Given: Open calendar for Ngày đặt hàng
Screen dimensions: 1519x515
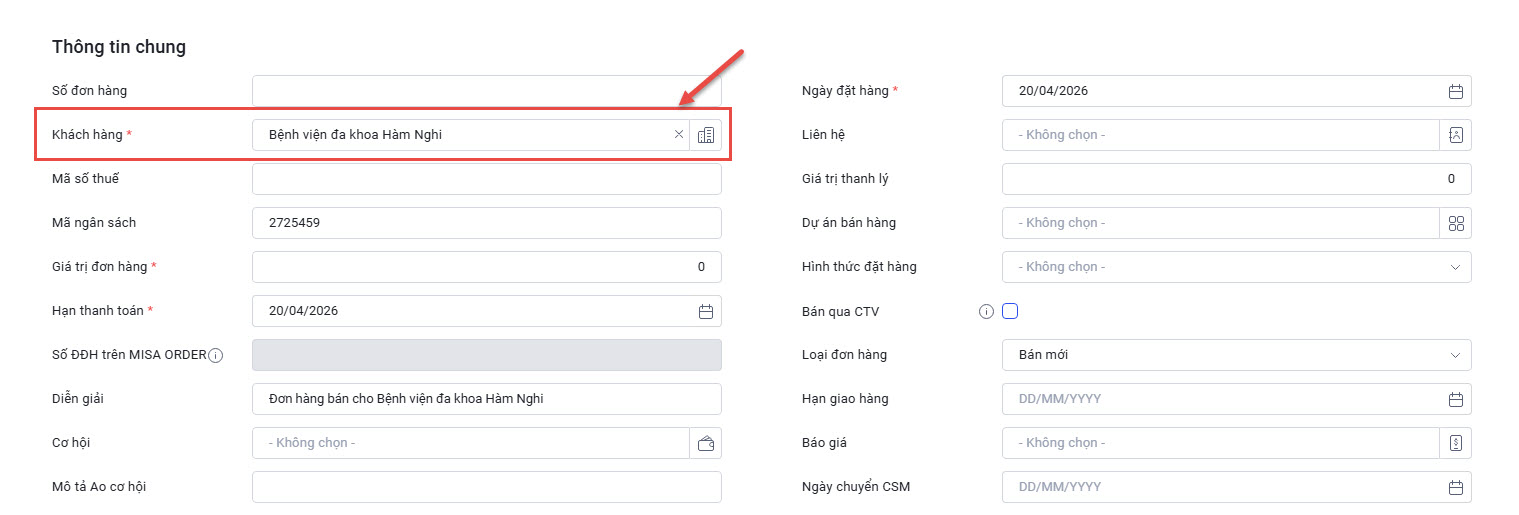Looking at the screenshot, I should (x=1455, y=91).
